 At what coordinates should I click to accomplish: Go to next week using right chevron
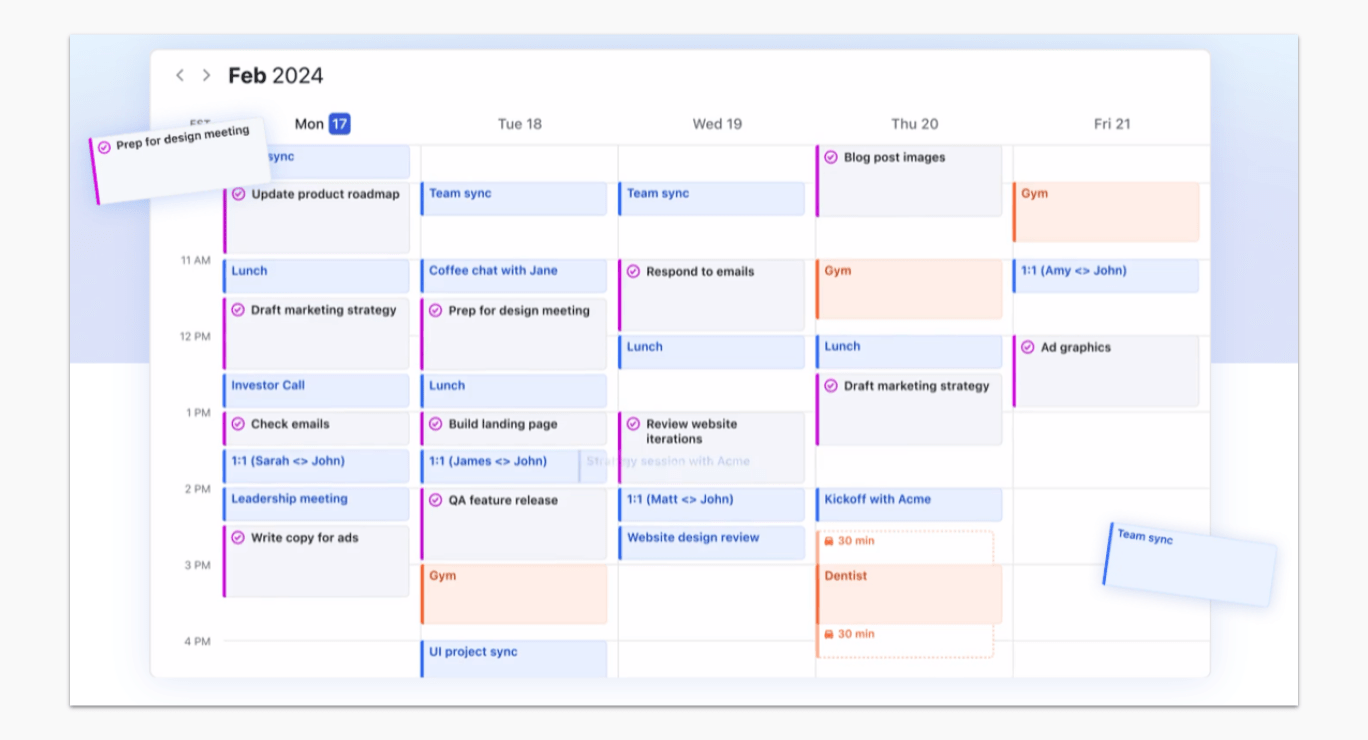click(206, 75)
